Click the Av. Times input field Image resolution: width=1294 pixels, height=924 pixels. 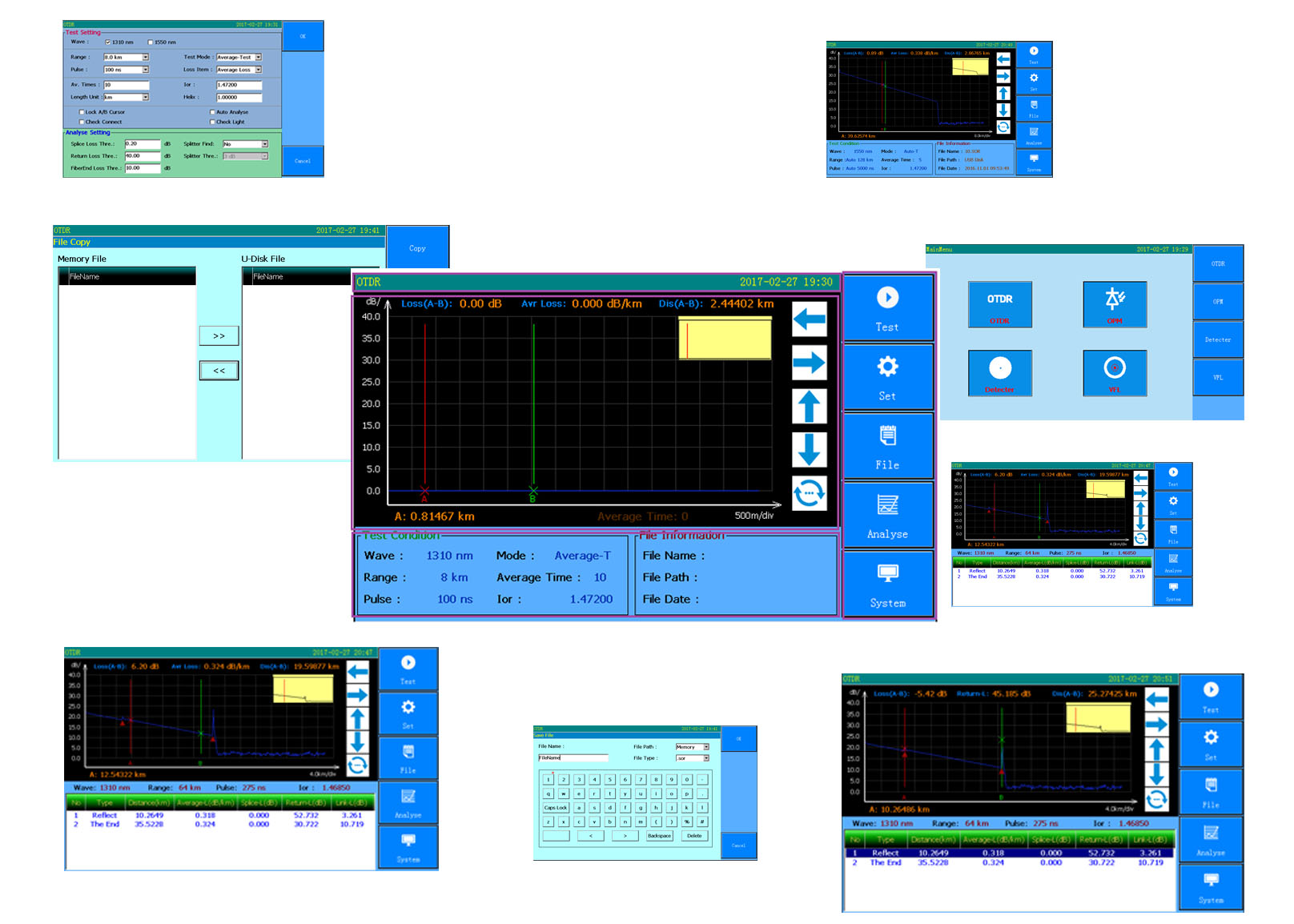pyautogui.click(x=126, y=85)
